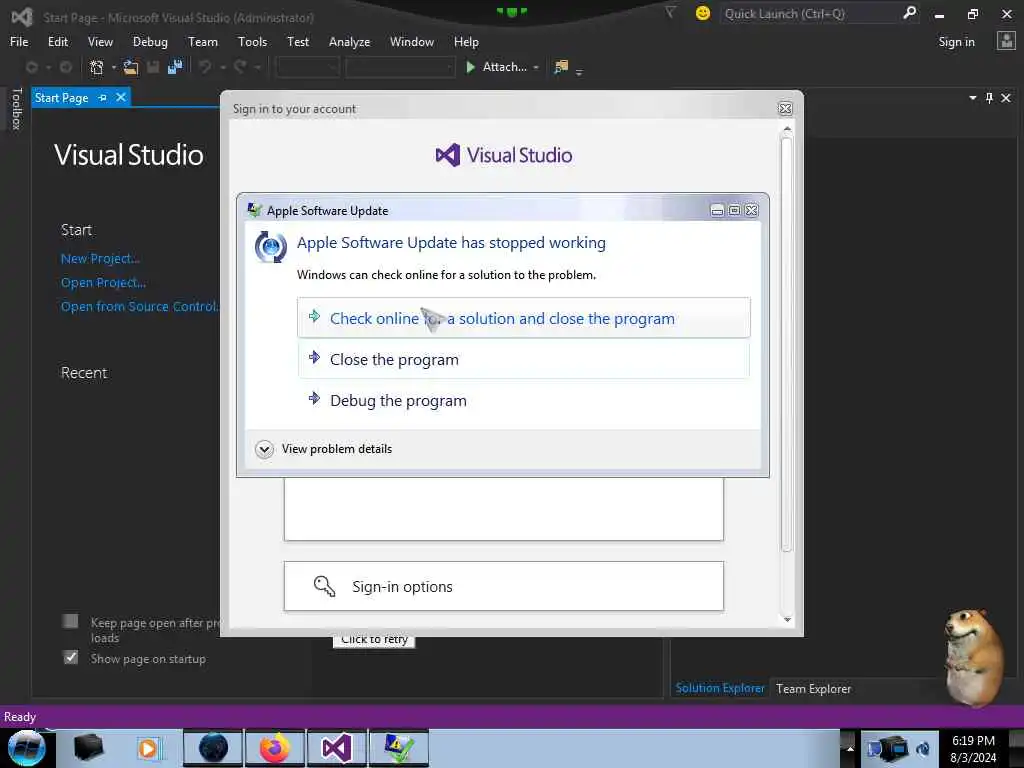The width and height of the screenshot is (1024, 768).
Task: Click the notifications flag icon
Action: click(670, 12)
